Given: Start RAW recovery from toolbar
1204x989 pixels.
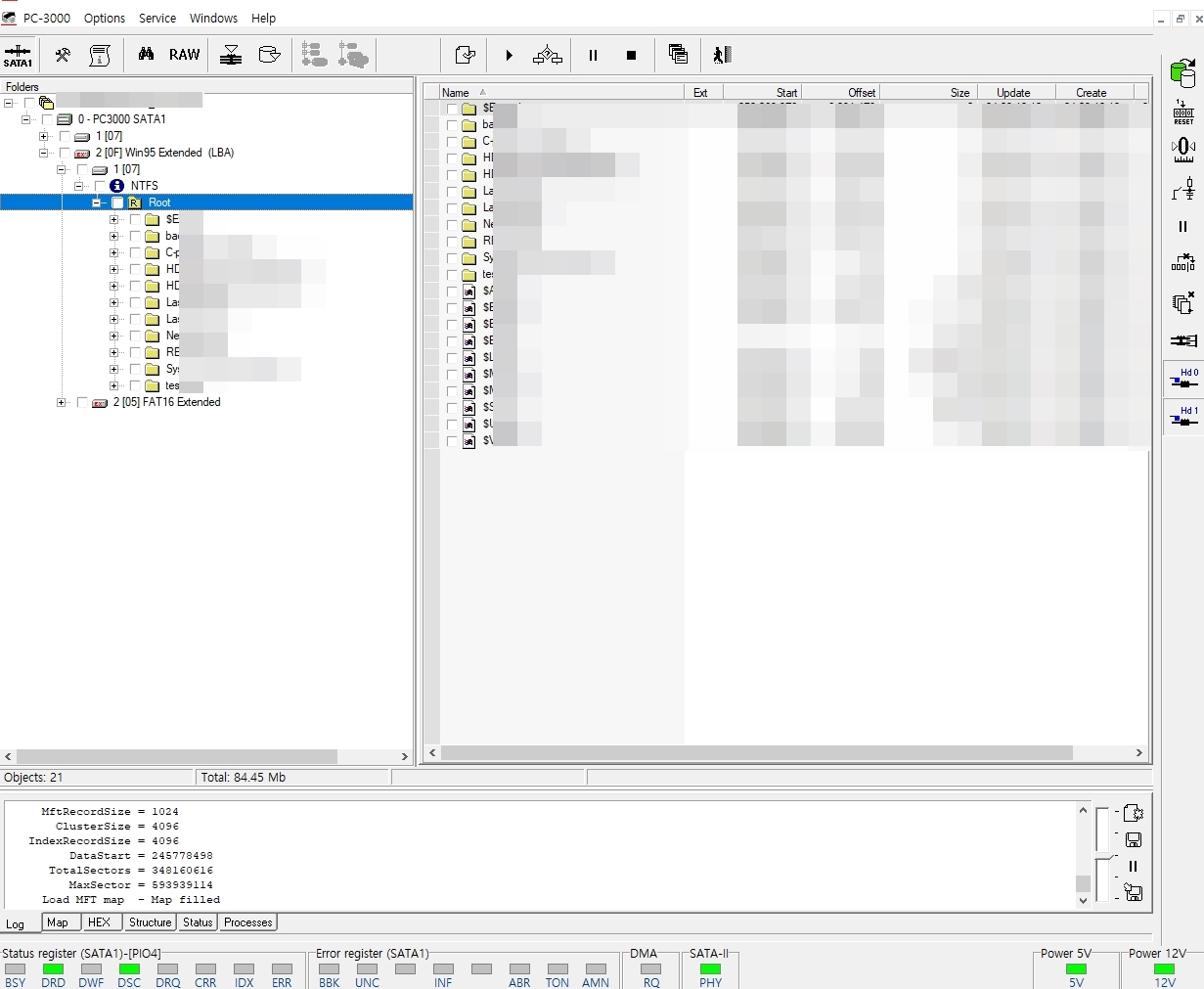Looking at the screenshot, I should (x=184, y=55).
